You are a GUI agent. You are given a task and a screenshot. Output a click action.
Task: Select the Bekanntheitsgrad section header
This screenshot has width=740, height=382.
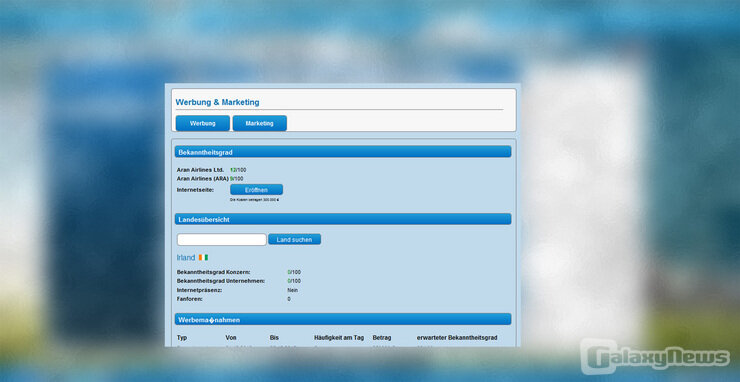343,152
